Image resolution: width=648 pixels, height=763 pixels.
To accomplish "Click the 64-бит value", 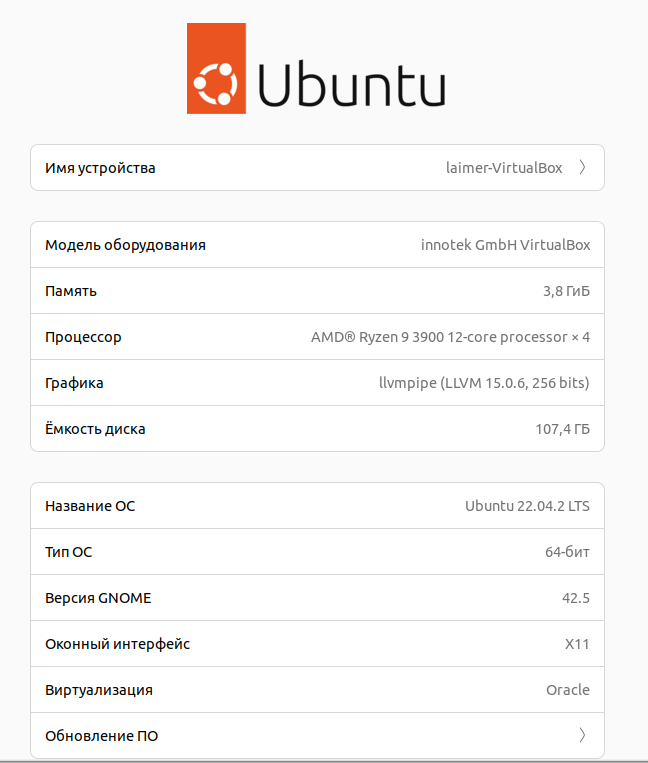I will pyautogui.click(x=567, y=552).
